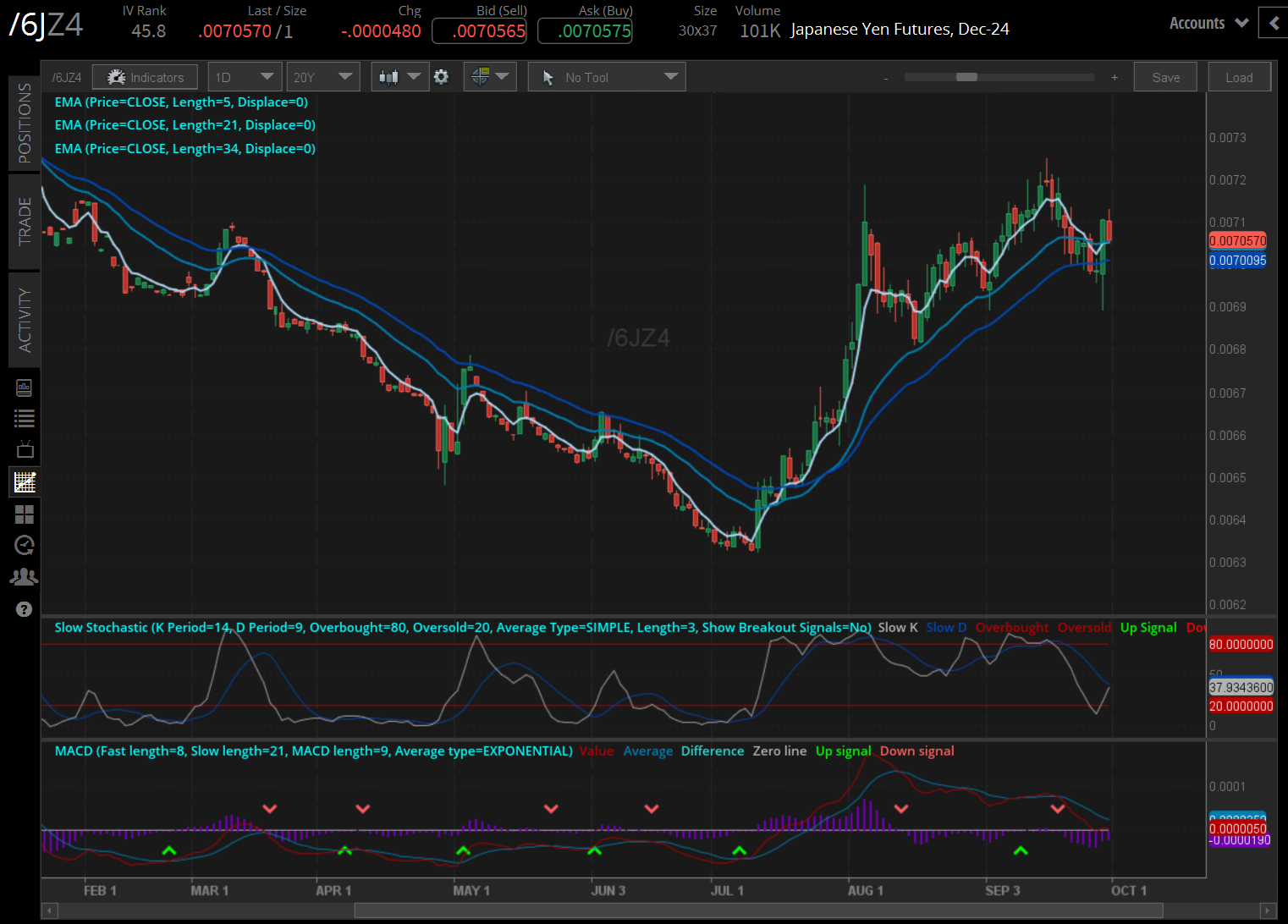Open the candlestick chart type dropdown
The width and height of the screenshot is (1288, 924).
pos(399,77)
